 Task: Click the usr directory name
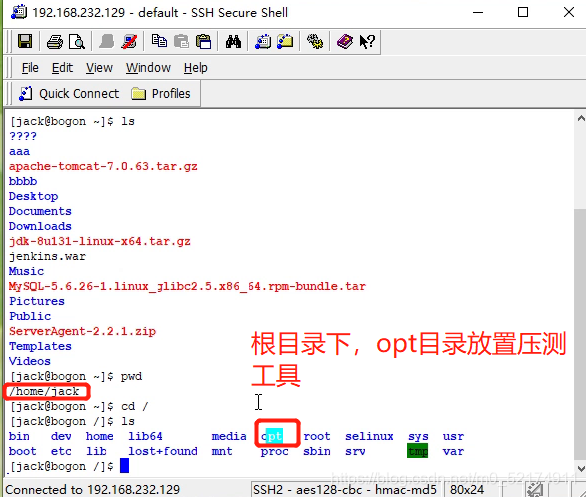click(x=453, y=436)
